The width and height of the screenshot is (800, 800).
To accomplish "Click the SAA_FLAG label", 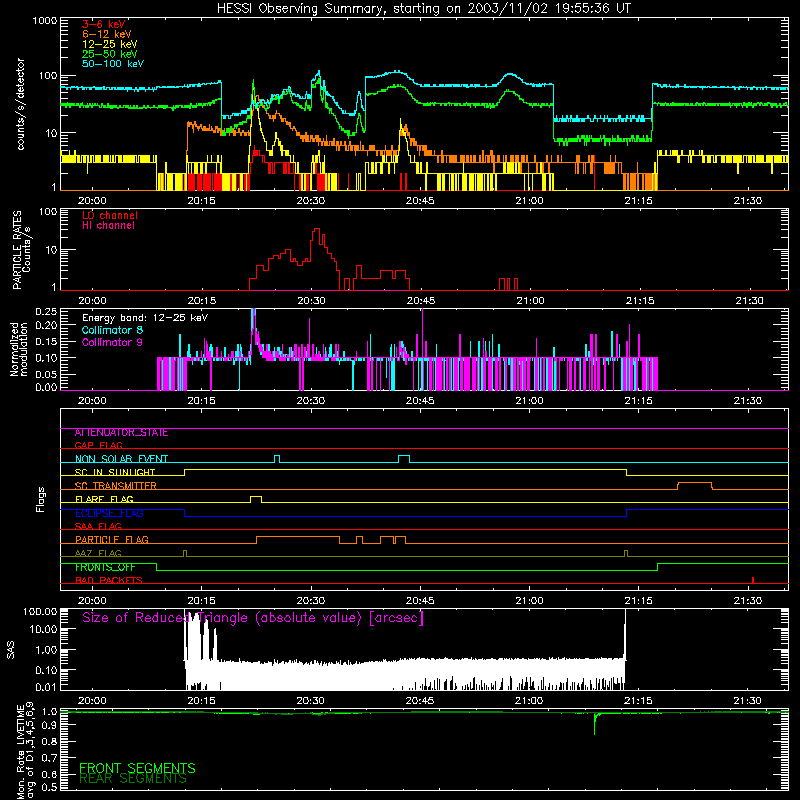I will coord(98,526).
